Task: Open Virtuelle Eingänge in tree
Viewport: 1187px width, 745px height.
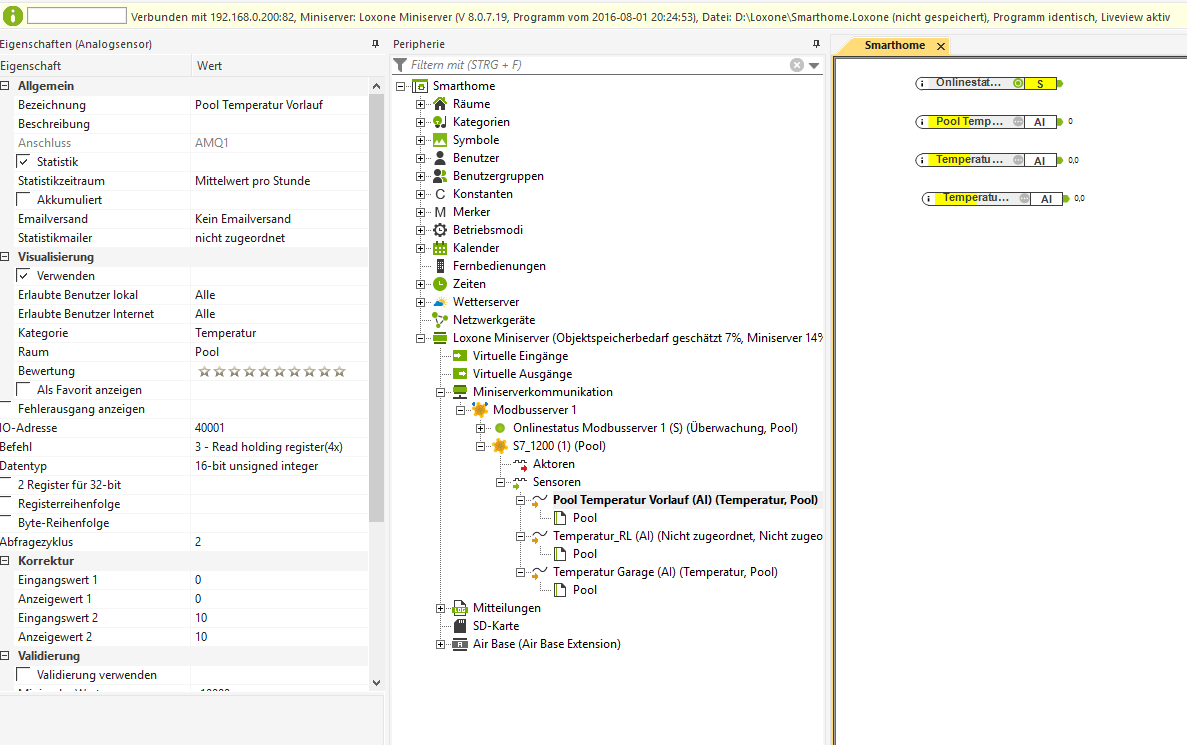Action: (520, 356)
